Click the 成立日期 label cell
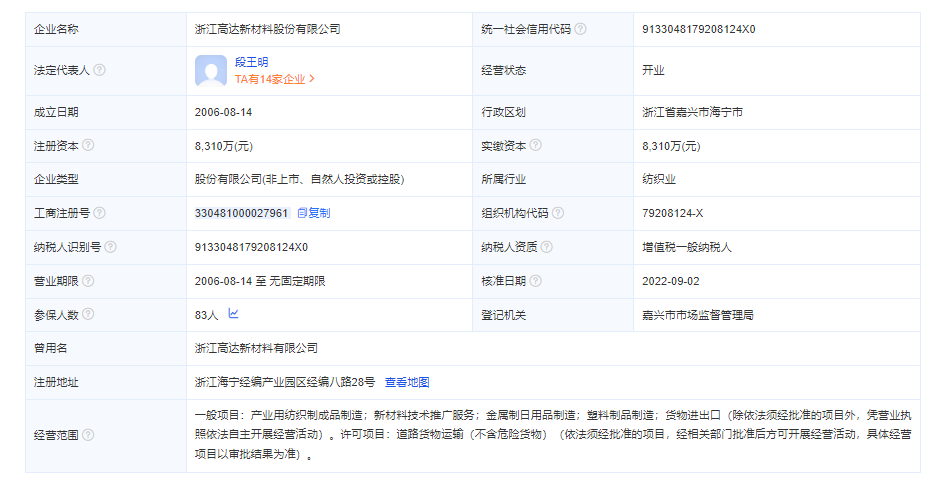 click(106, 112)
